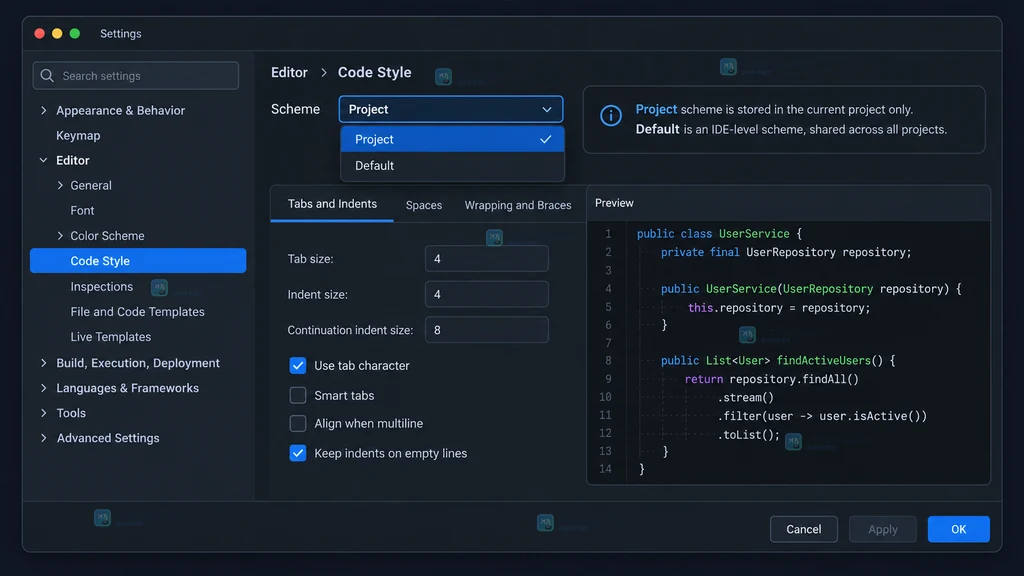This screenshot has height=576, width=1024.
Task: Open Wrapping and Braces tab
Action: coord(518,205)
